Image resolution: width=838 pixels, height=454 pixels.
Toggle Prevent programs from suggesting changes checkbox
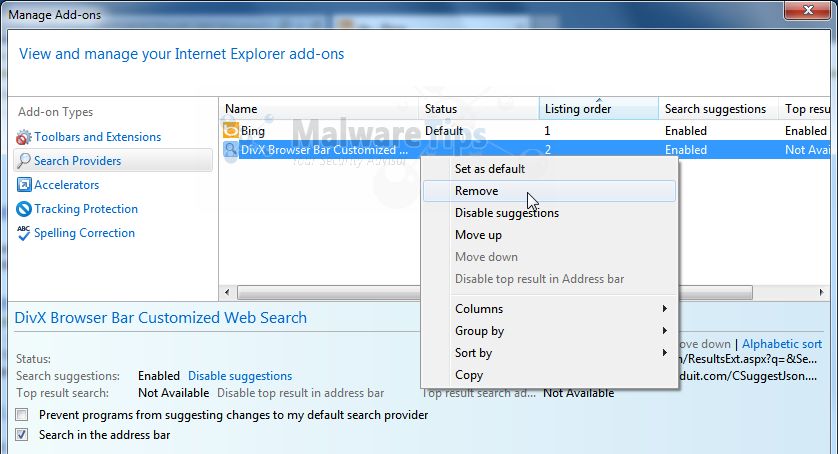[x=22, y=414]
